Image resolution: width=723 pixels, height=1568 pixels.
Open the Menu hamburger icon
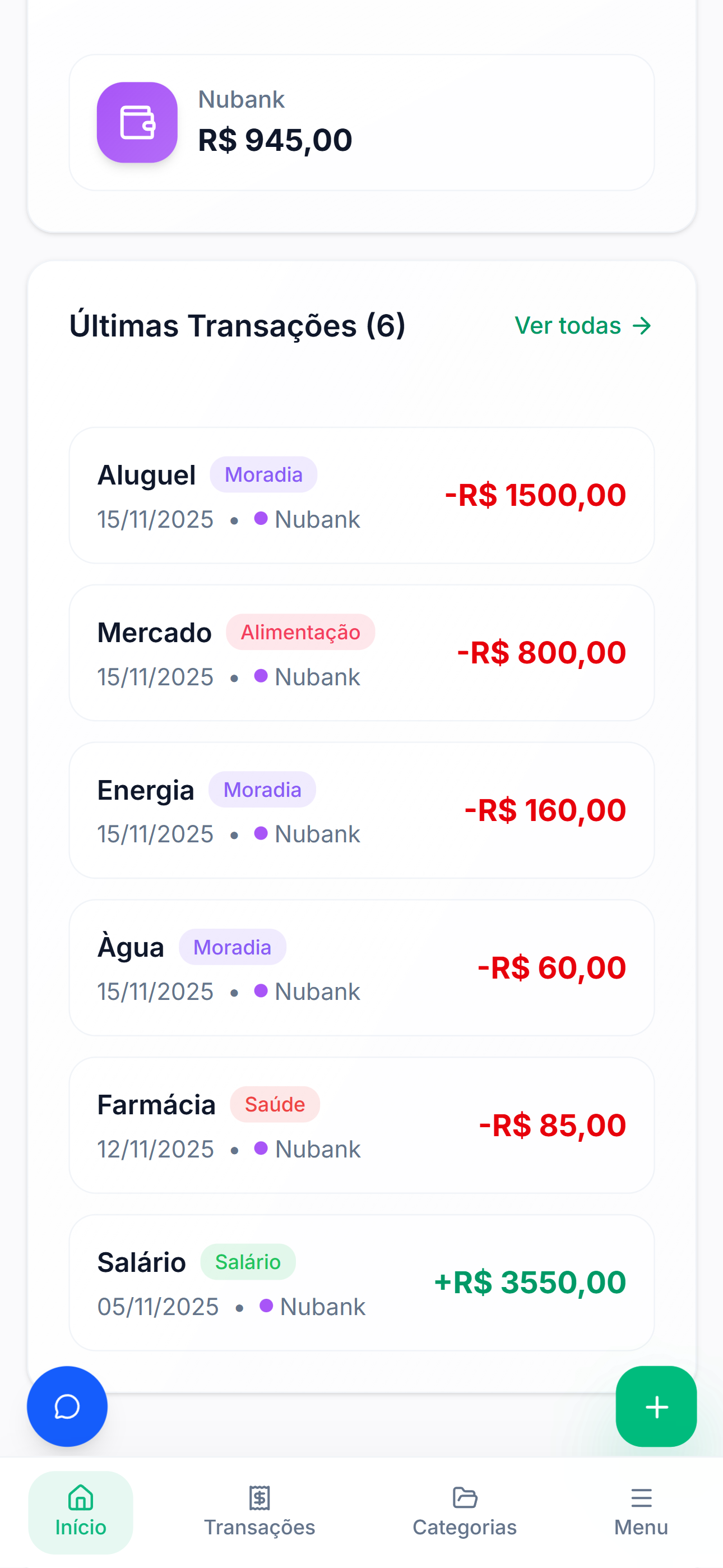click(x=641, y=1497)
